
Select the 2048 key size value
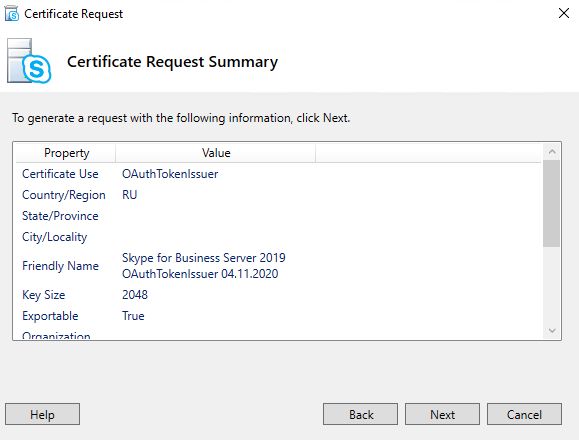pos(135,295)
